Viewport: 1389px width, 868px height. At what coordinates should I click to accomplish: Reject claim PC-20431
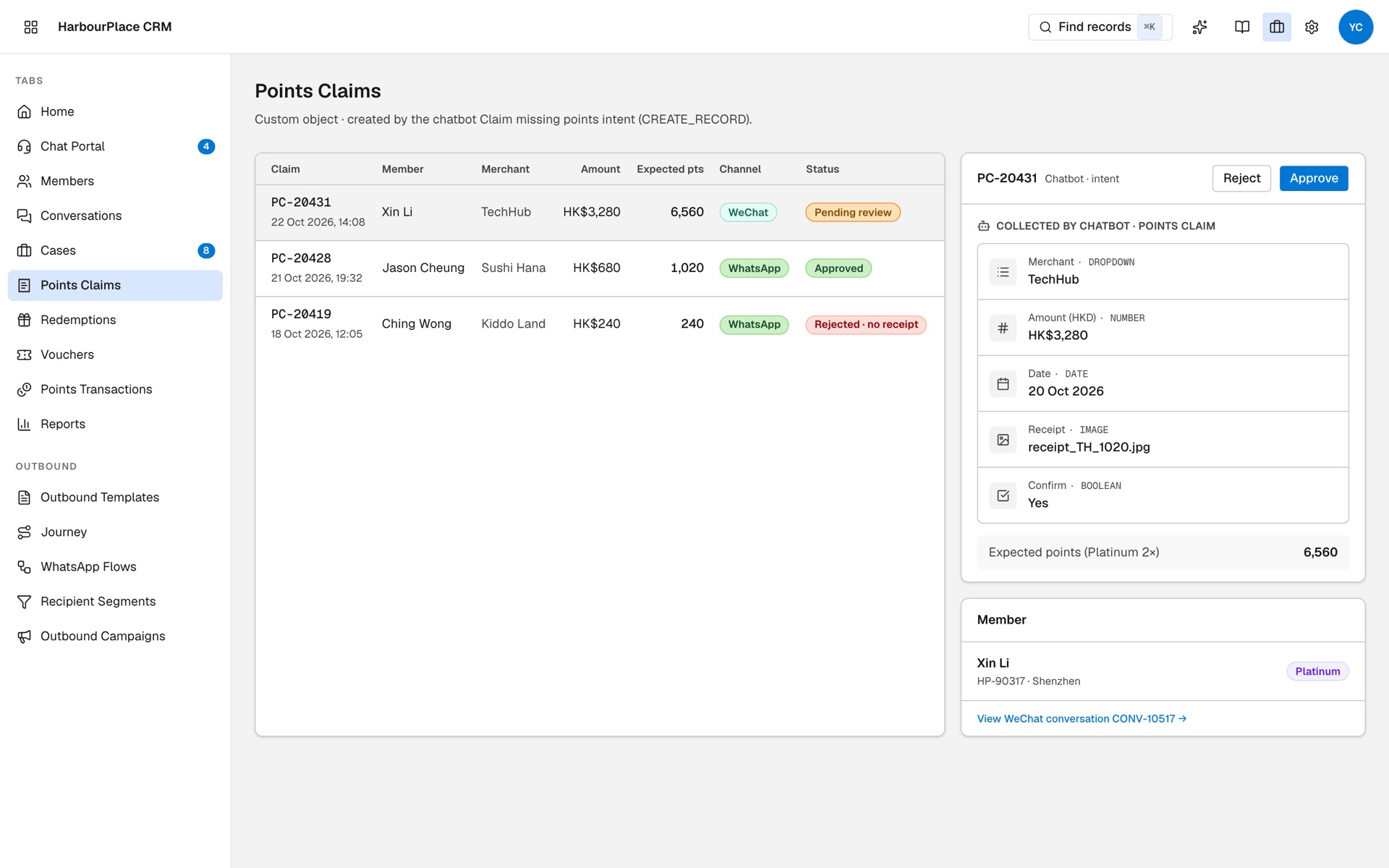tap(1241, 178)
